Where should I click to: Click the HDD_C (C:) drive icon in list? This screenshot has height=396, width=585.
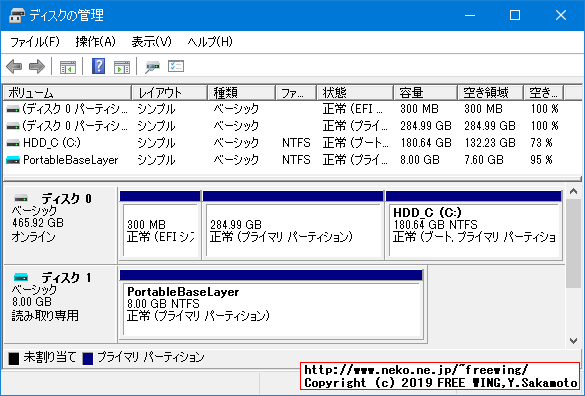tap(13, 143)
